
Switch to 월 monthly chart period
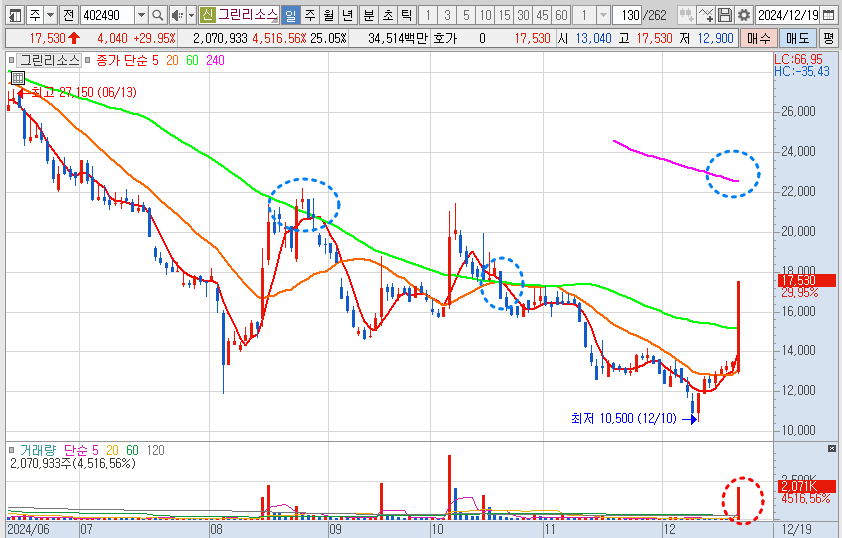tap(329, 15)
